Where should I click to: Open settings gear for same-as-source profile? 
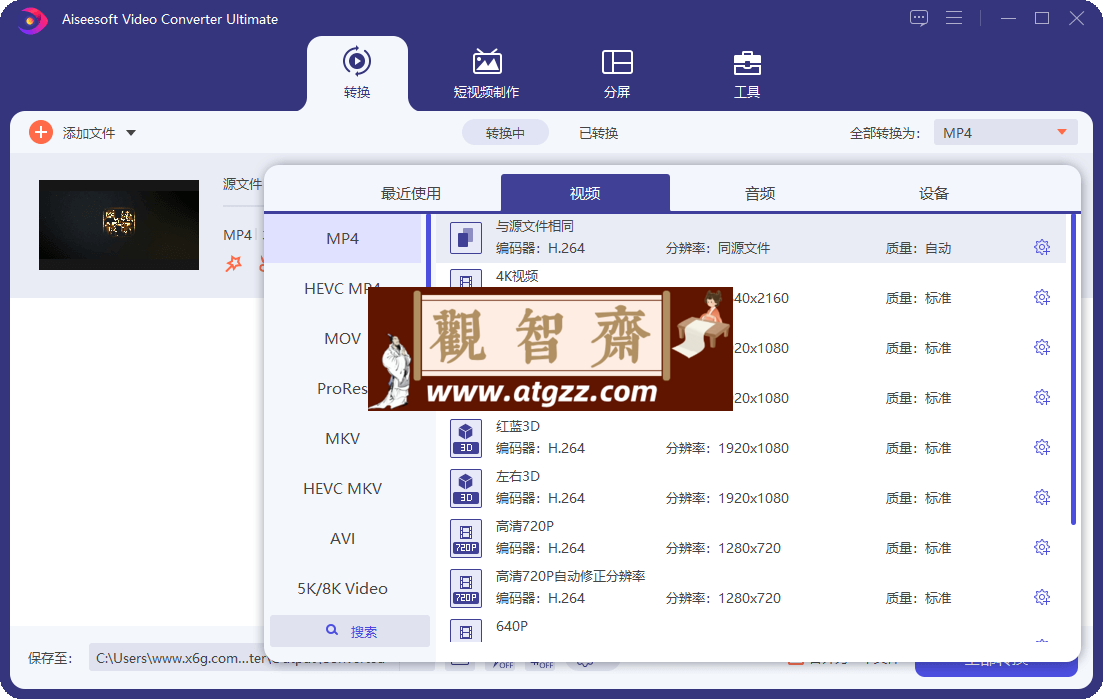click(x=1042, y=248)
